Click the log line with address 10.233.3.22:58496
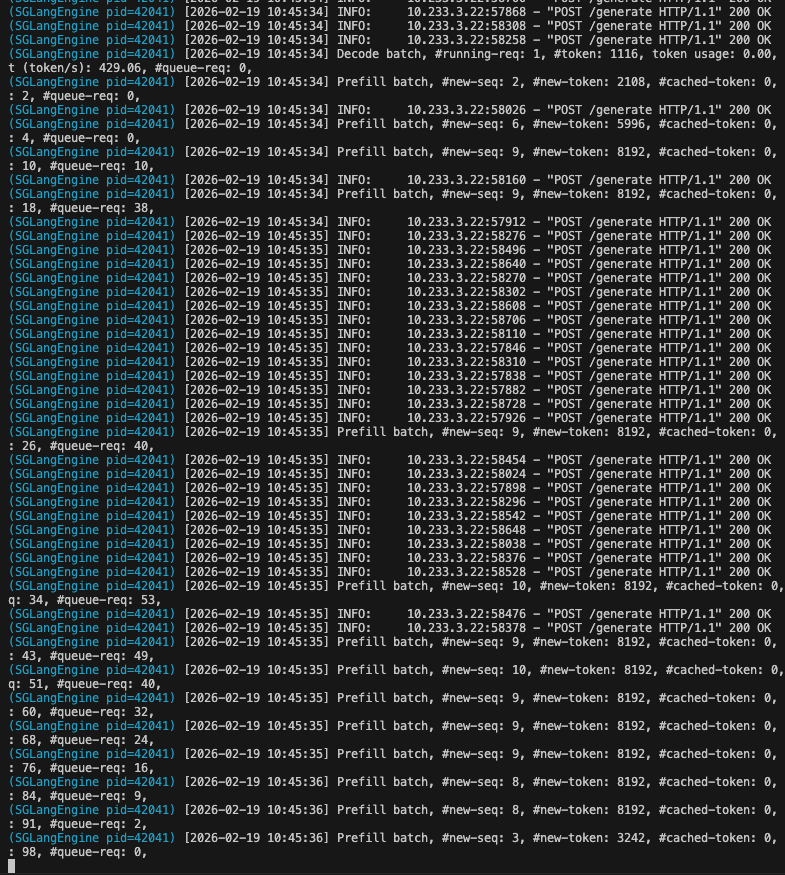 click(x=390, y=249)
